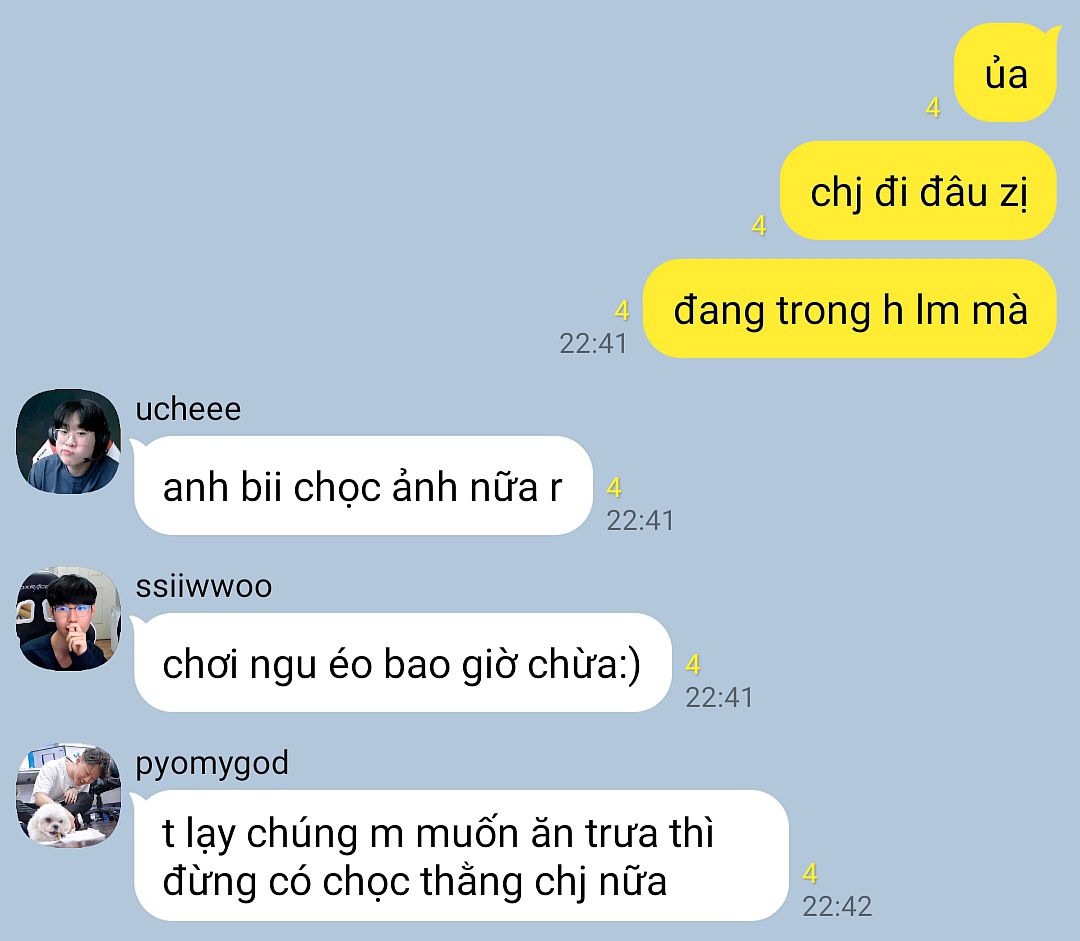Select the yellow "ủa" message bubble
This screenshot has height=941, width=1080.
point(1006,72)
